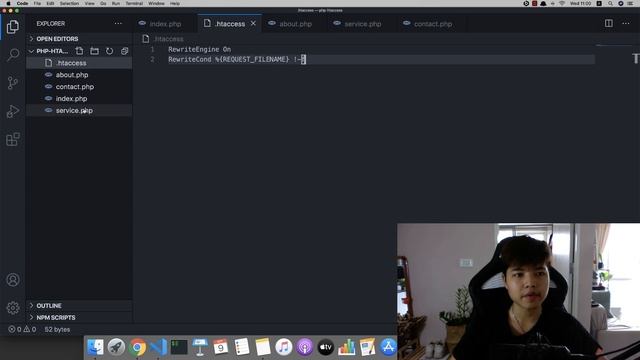Image resolution: width=640 pixels, height=360 pixels.
Task: Open service.php in explorer tree
Action: 80,110
